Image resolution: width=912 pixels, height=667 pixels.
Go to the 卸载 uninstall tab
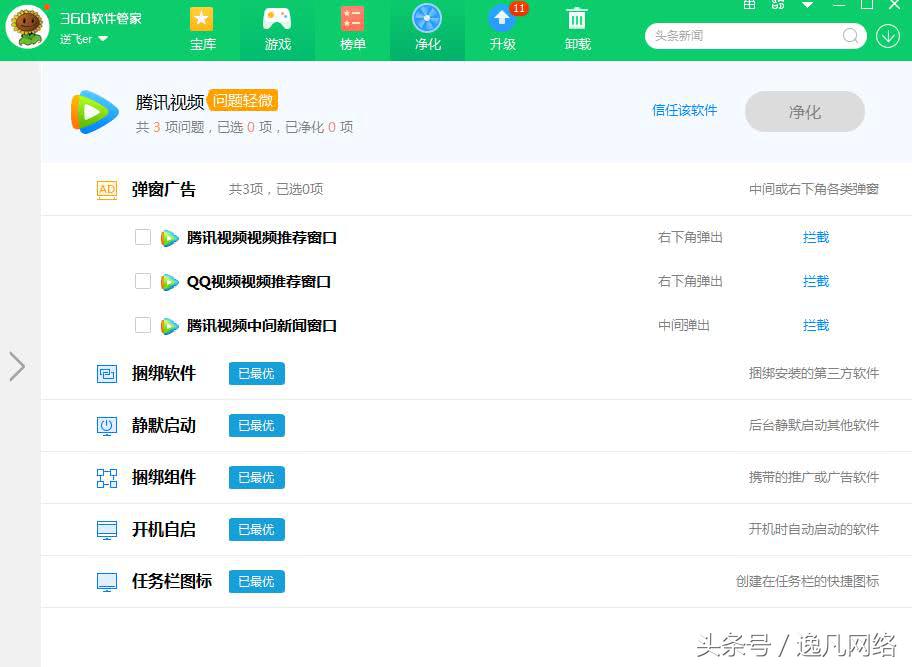578,30
